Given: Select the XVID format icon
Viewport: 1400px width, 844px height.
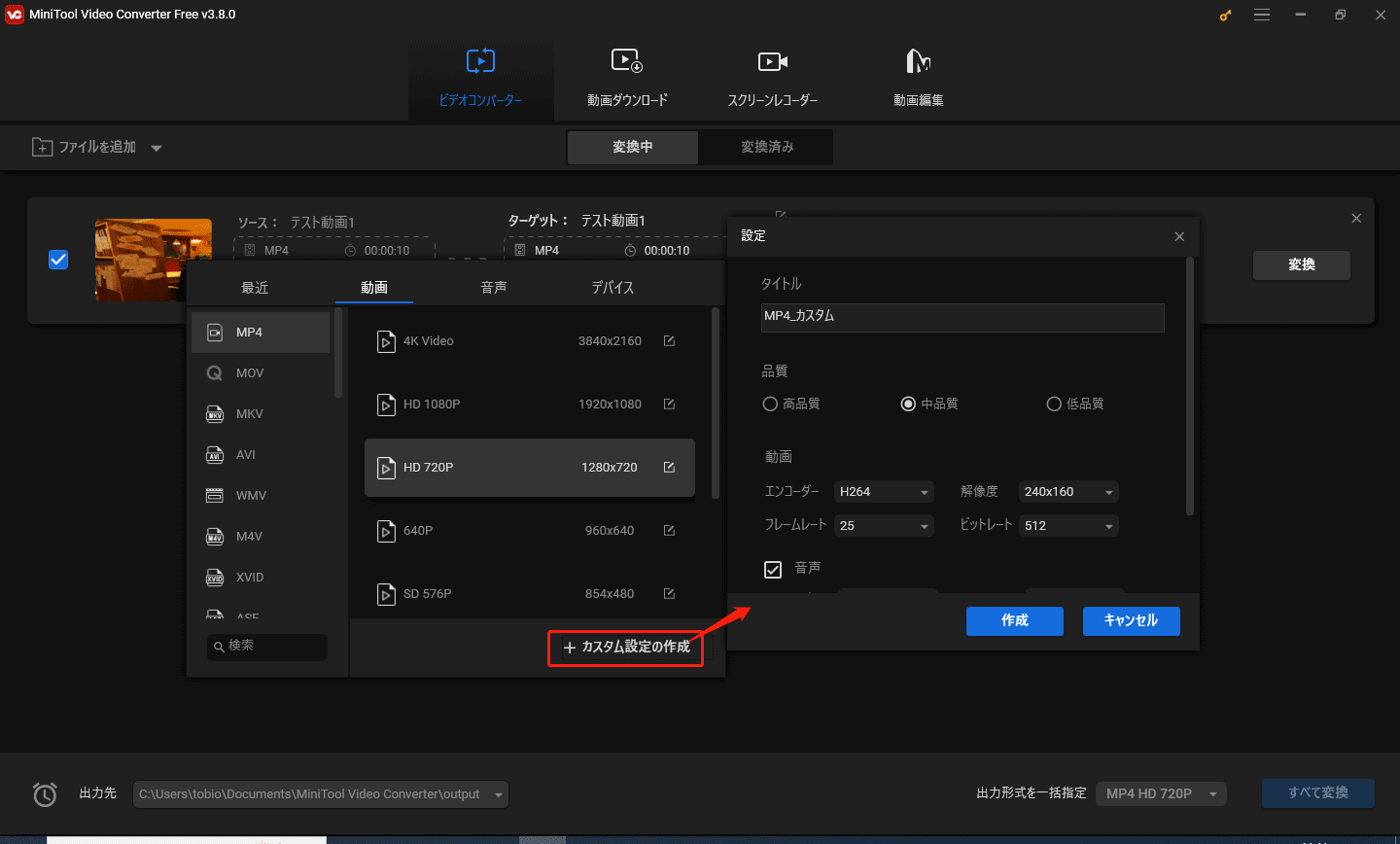Looking at the screenshot, I should pyautogui.click(x=215, y=578).
